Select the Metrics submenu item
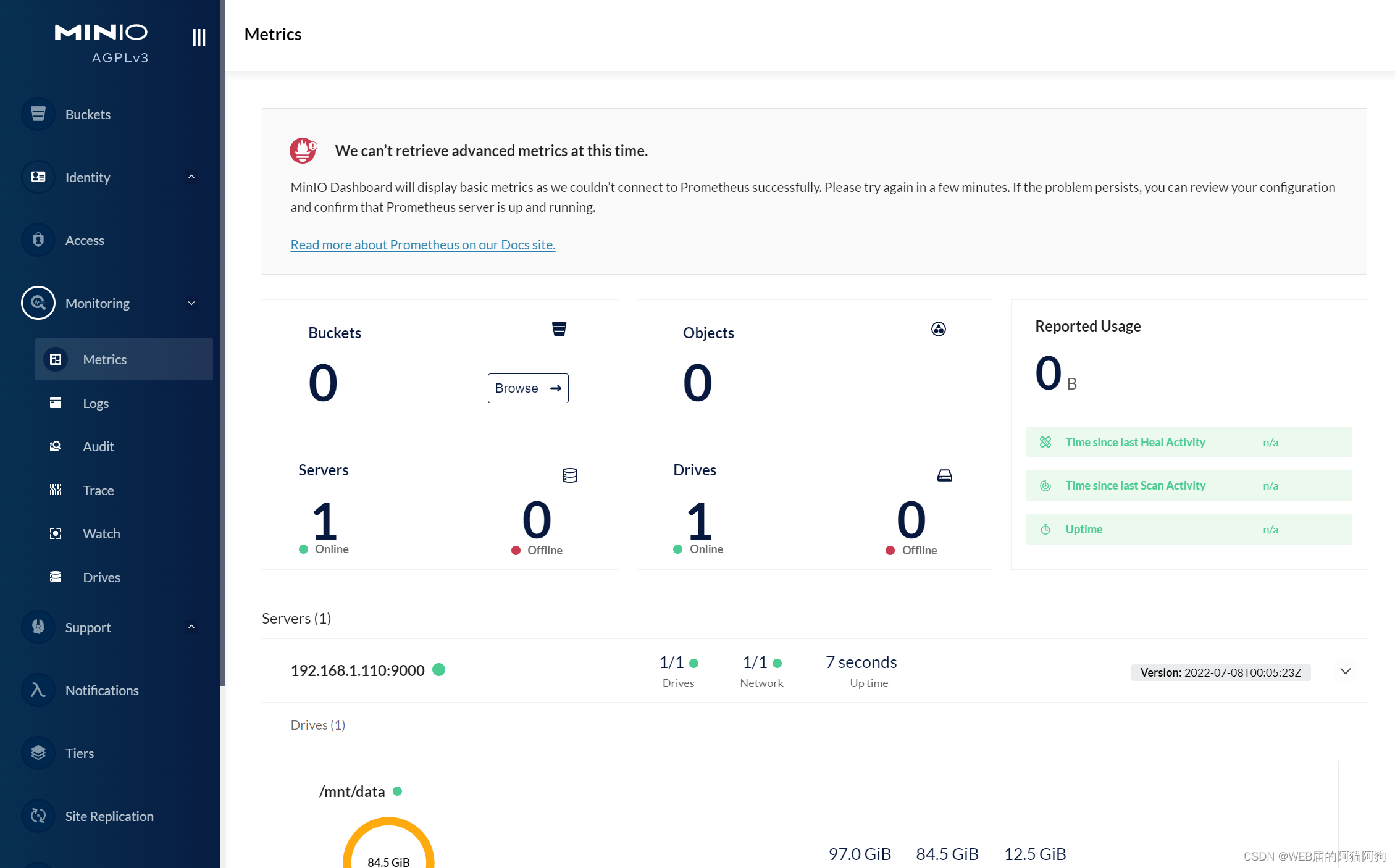This screenshot has height=868, width=1395. [x=124, y=359]
